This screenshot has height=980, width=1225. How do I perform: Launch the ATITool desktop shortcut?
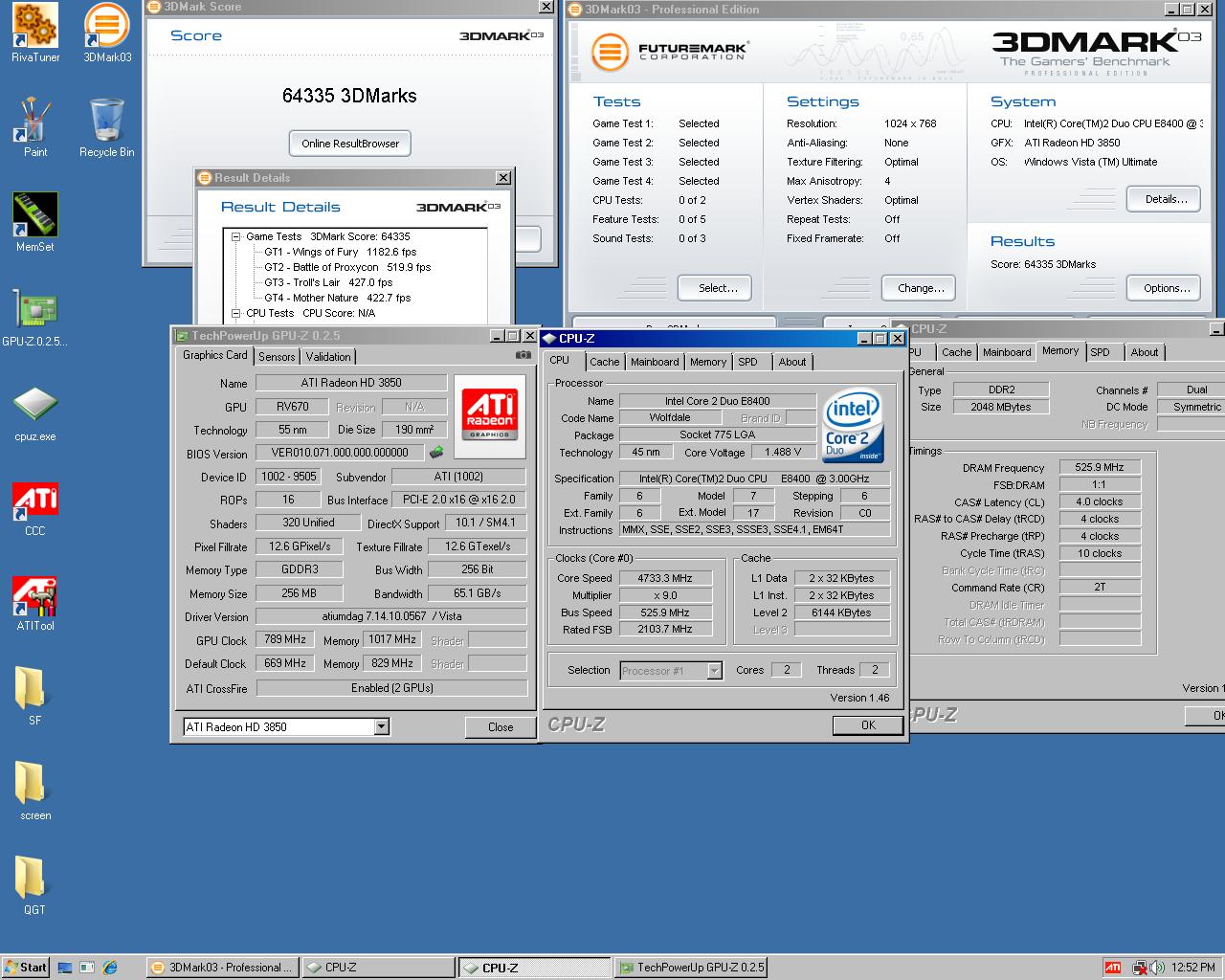click(35, 603)
